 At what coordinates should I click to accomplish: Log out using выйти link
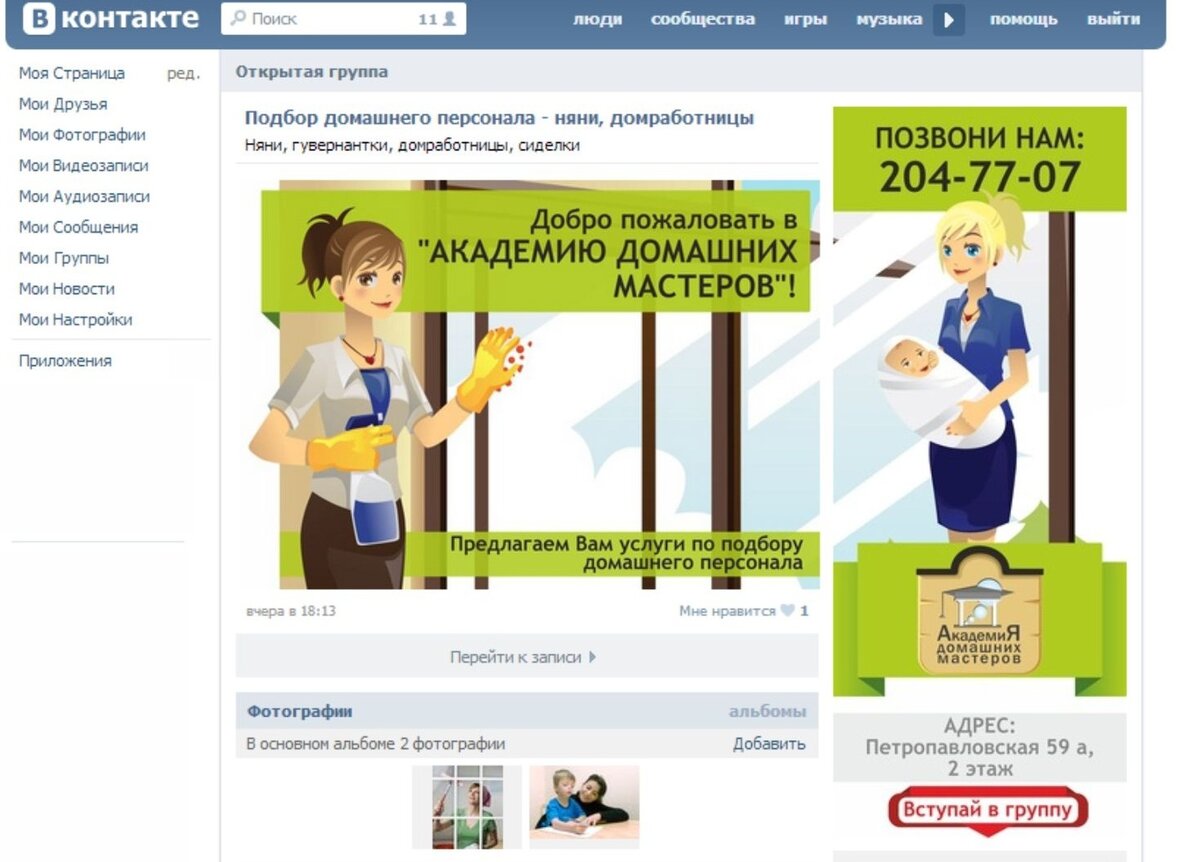[1113, 19]
